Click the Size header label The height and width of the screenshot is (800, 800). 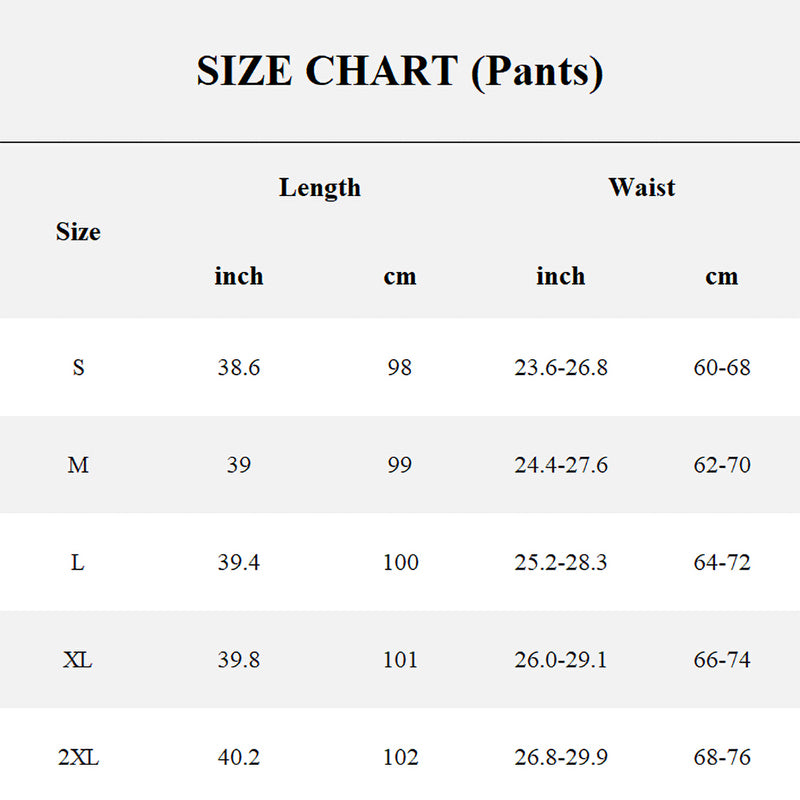click(x=78, y=232)
